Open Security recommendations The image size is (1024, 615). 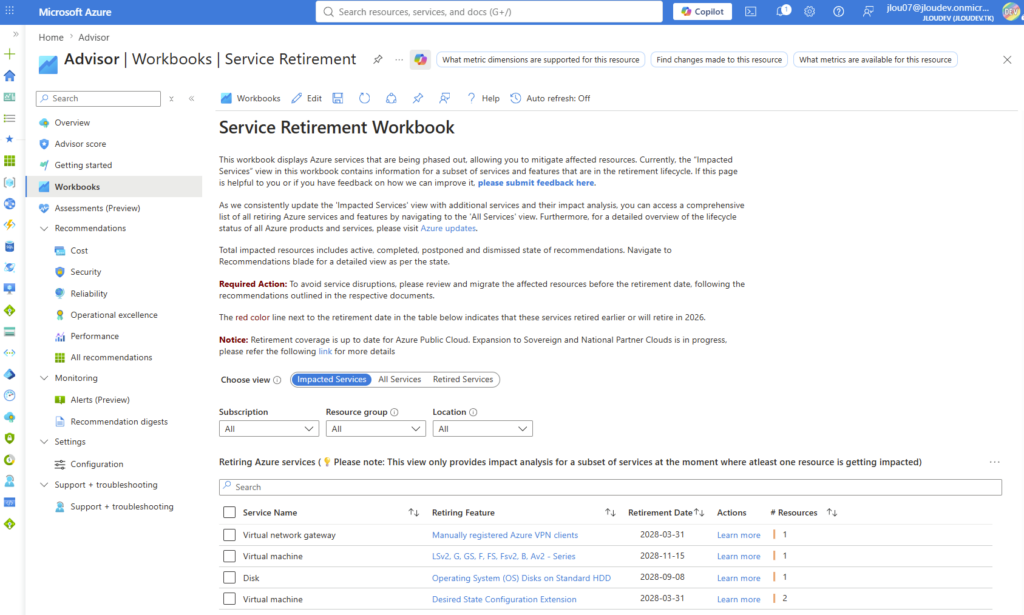point(86,272)
